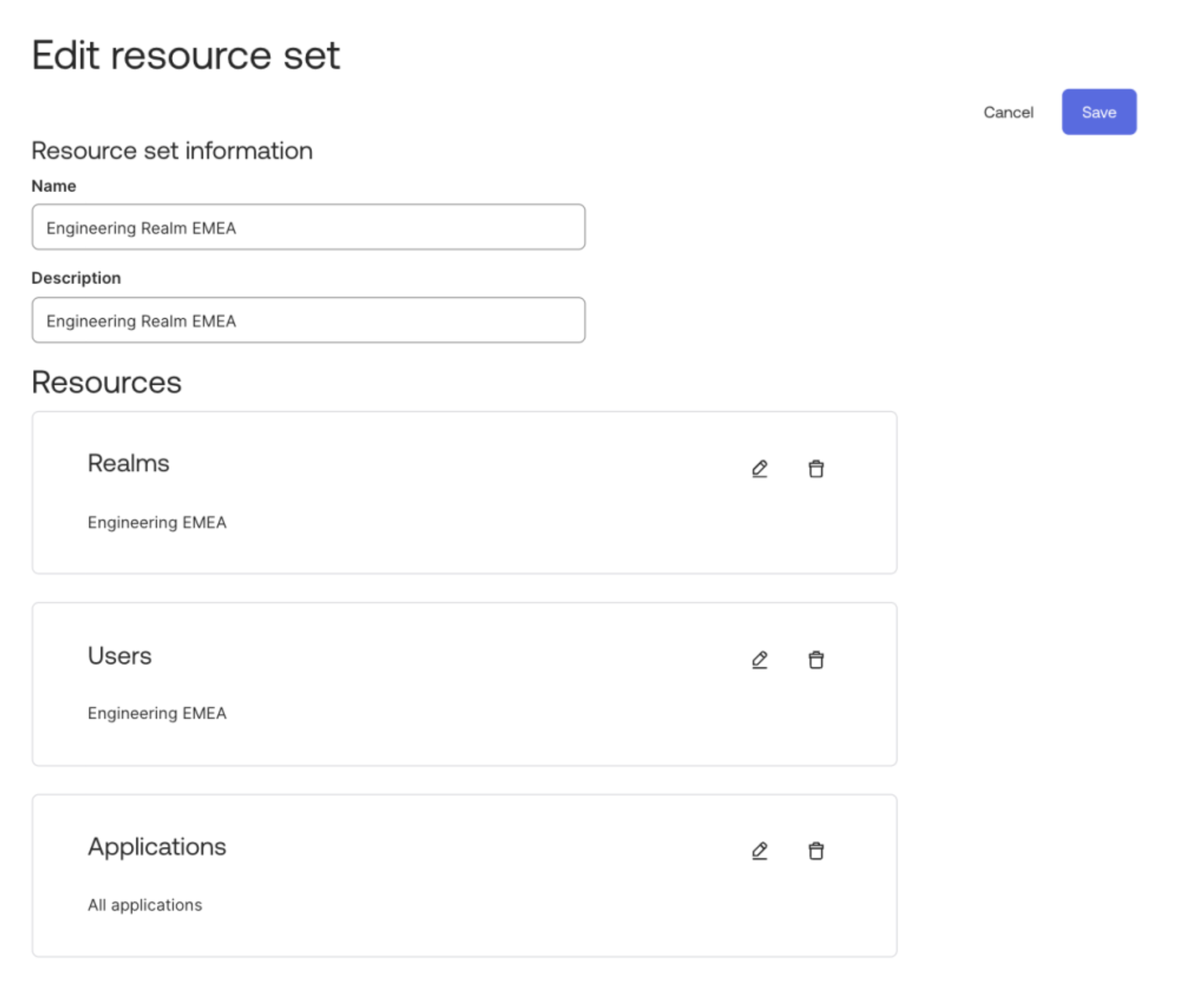This screenshot has width=1204, height=983.
Task: Cancel editing the resource set
Action: [1008, 112]
